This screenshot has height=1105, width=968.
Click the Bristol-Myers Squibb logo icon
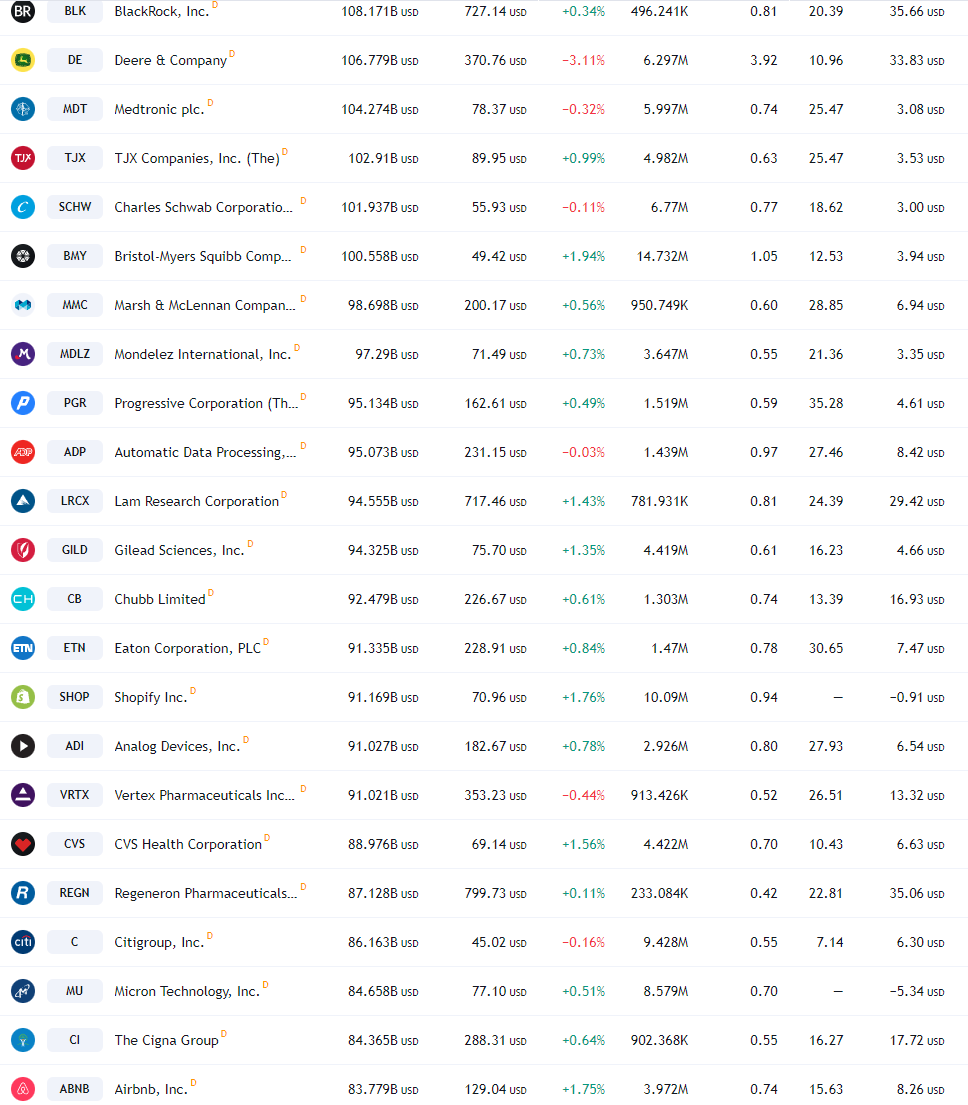point(23,256)
